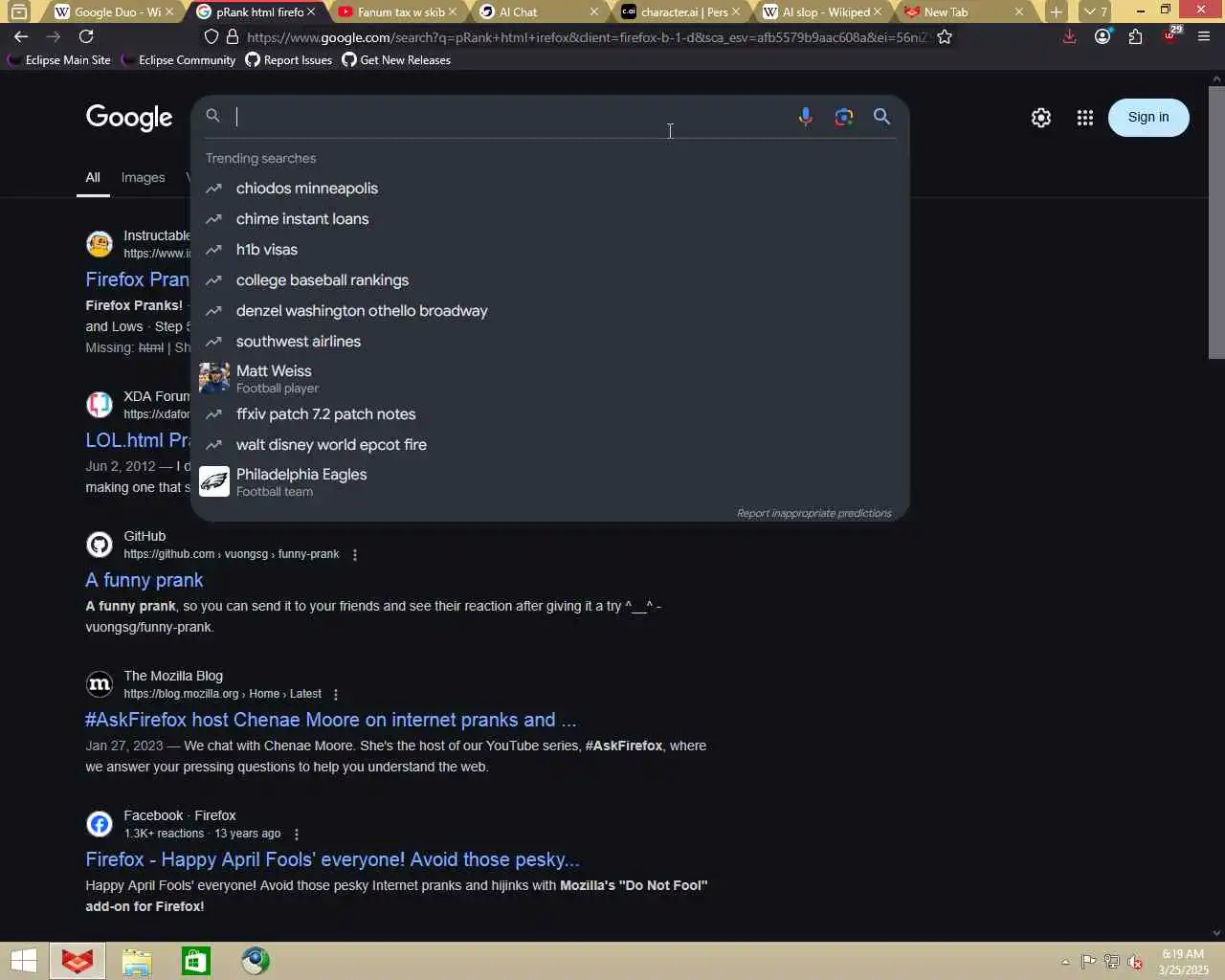Open options for the GitHub result

[355, 555]
